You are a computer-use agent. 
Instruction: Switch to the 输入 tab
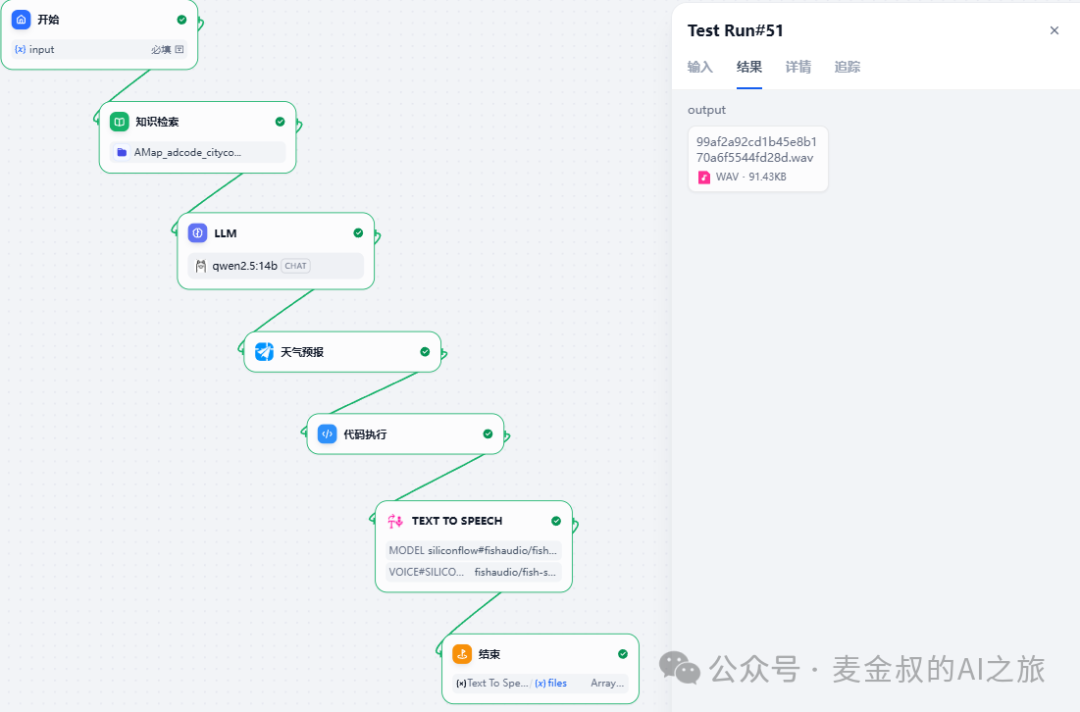pyautogui.click(x=700, y=67)
